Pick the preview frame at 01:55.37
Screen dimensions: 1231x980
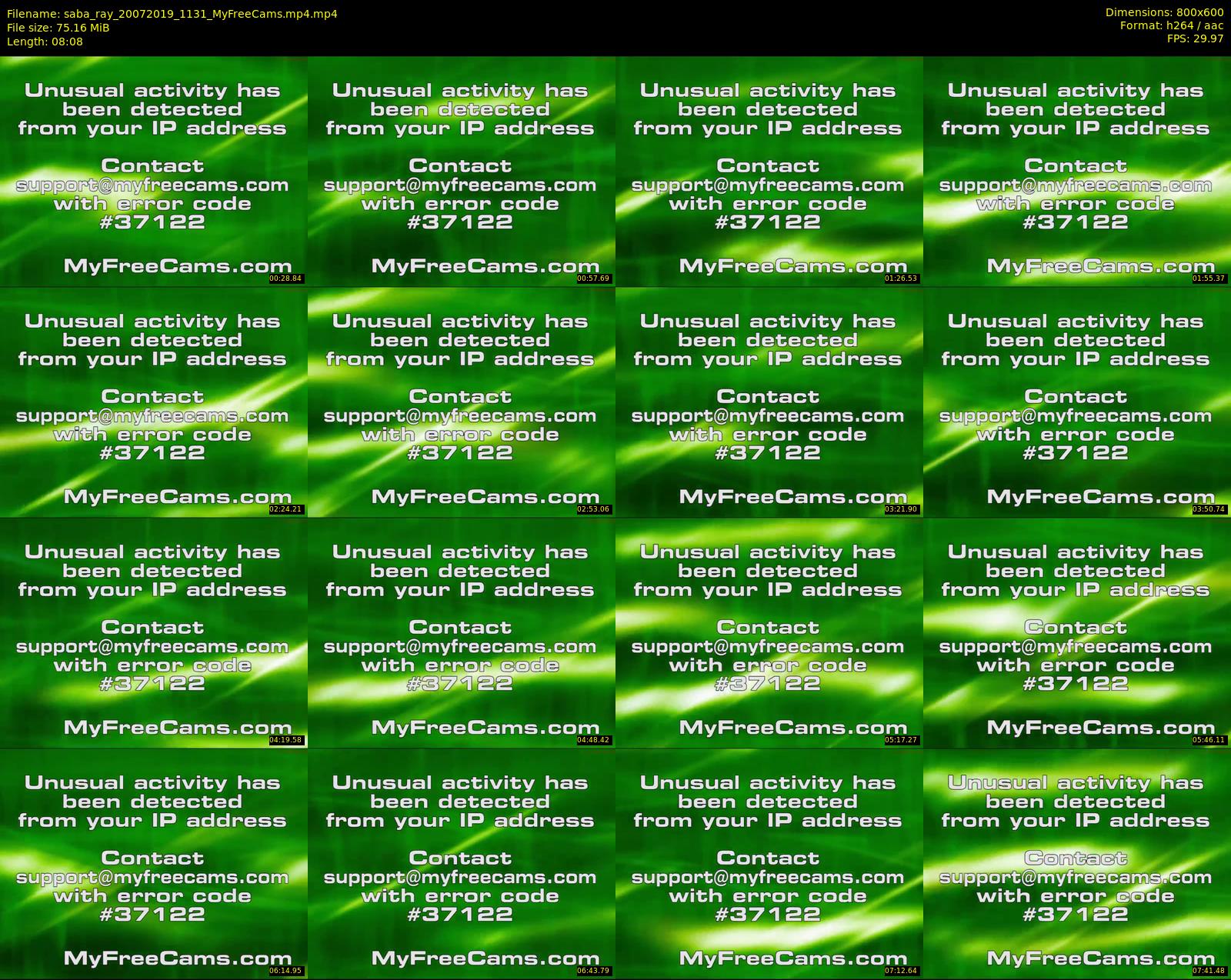[1077, 172]
